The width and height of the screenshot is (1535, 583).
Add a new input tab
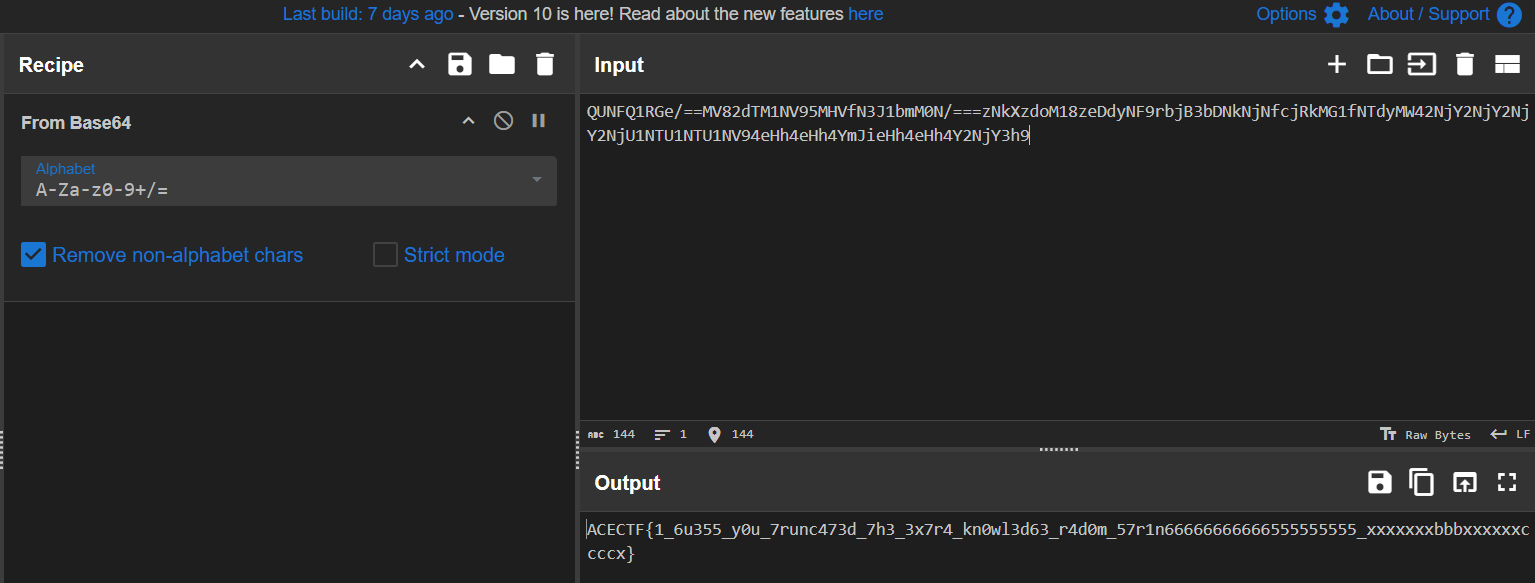tap(1337, 65)
